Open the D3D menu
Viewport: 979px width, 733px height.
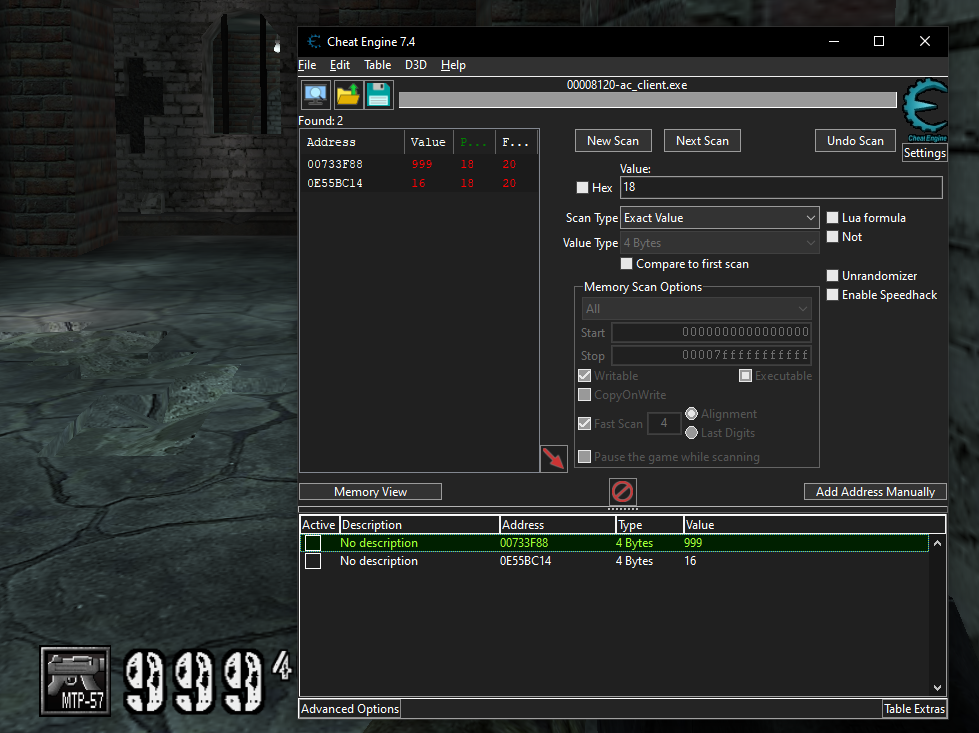[415, 64]
